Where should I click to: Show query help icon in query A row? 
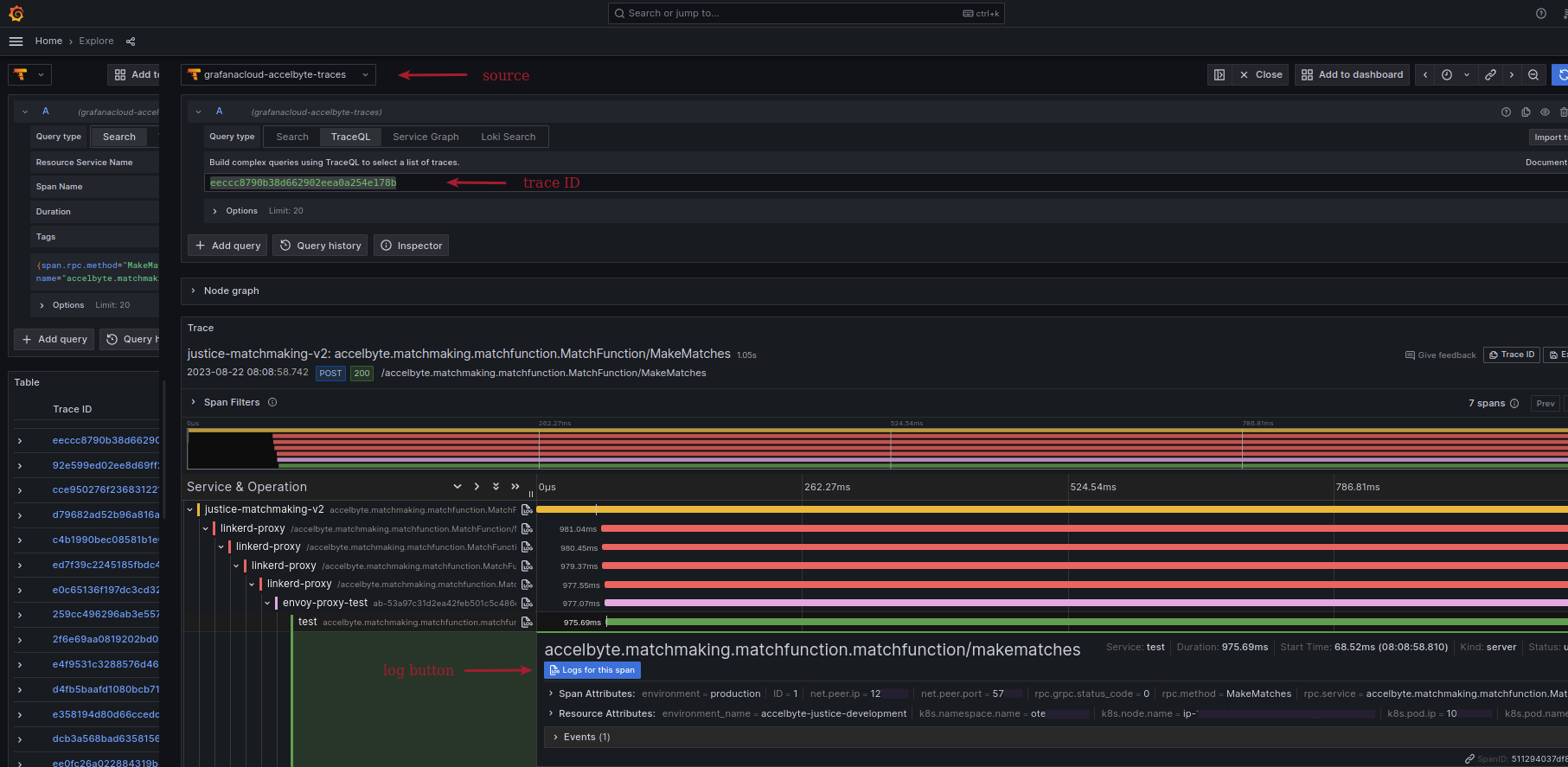(1506, 112)
